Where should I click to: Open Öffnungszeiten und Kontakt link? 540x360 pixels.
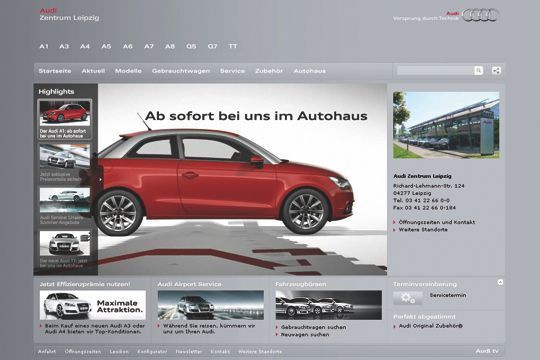pos(437,222)
